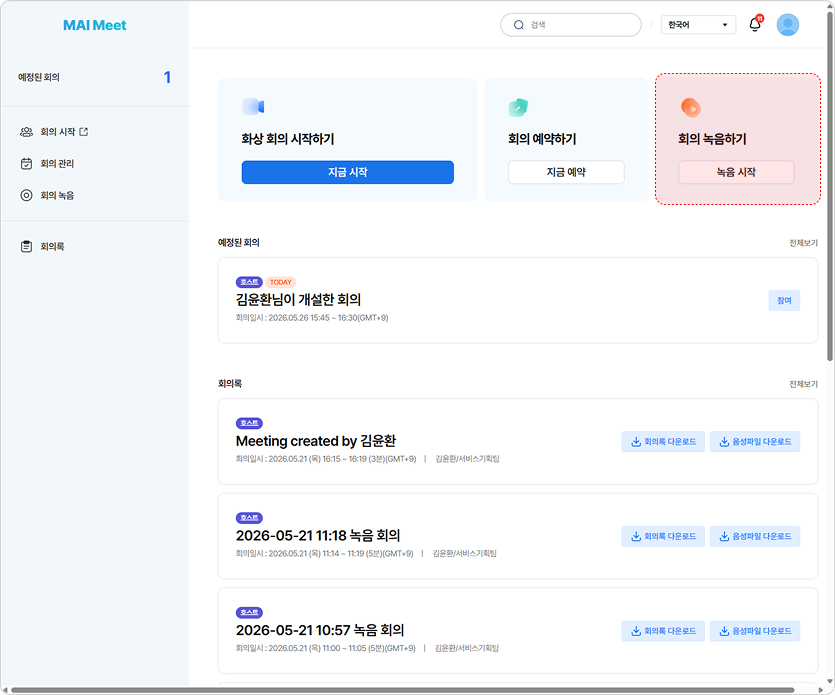Open the user profile avatar
The image size is (835, 695).
point(788,24)
